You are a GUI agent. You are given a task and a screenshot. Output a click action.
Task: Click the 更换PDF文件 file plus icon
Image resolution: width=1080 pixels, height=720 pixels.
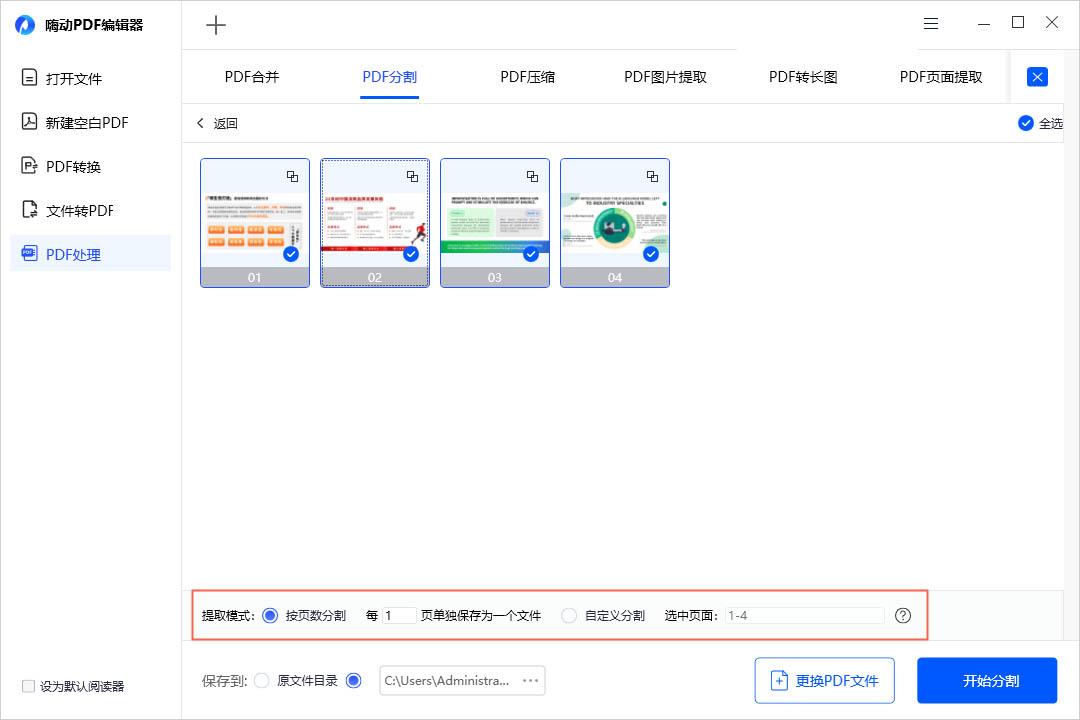tap(778, 681)
